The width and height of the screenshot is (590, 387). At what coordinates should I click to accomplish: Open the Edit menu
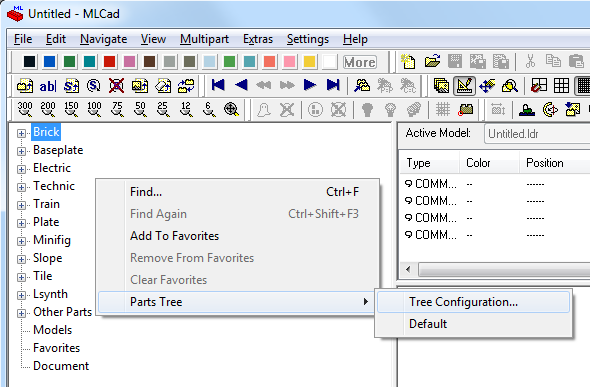(56, 39)
